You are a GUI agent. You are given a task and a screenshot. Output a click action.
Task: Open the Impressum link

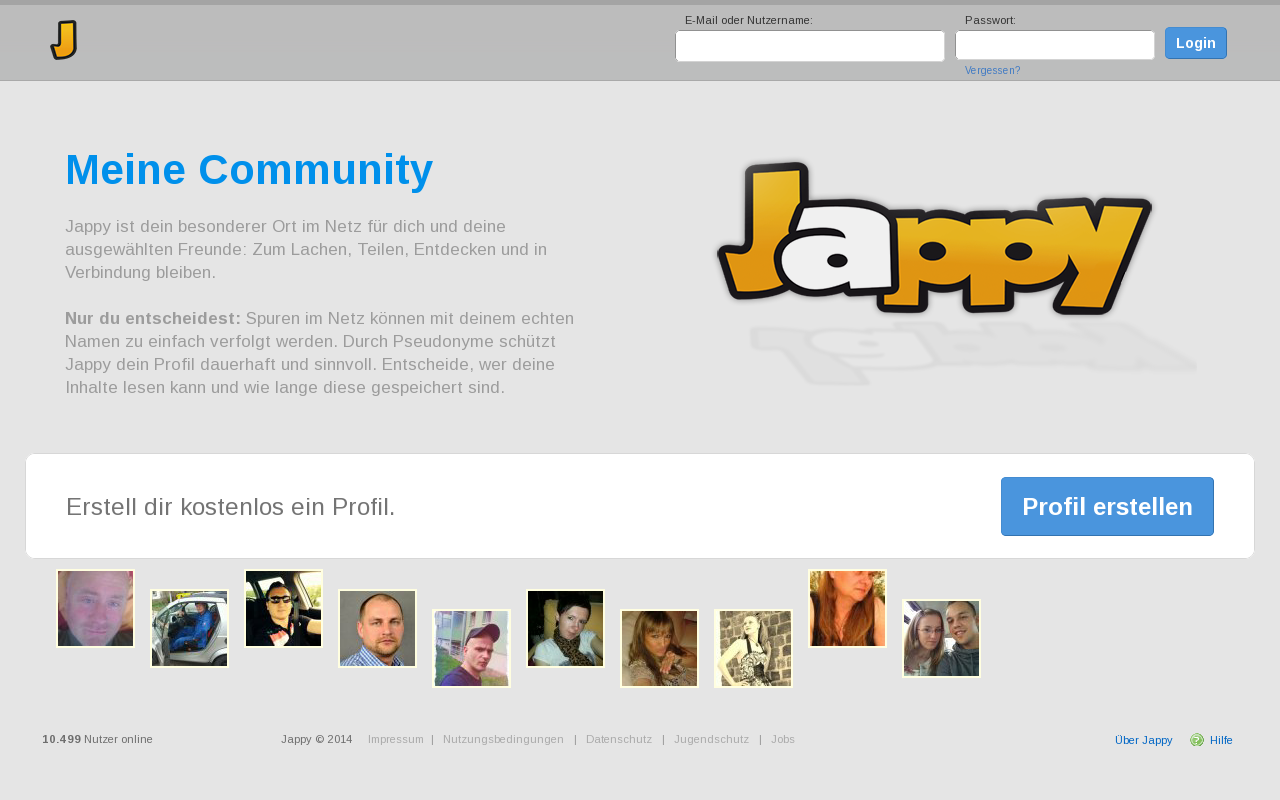click(x=396, y=739)
